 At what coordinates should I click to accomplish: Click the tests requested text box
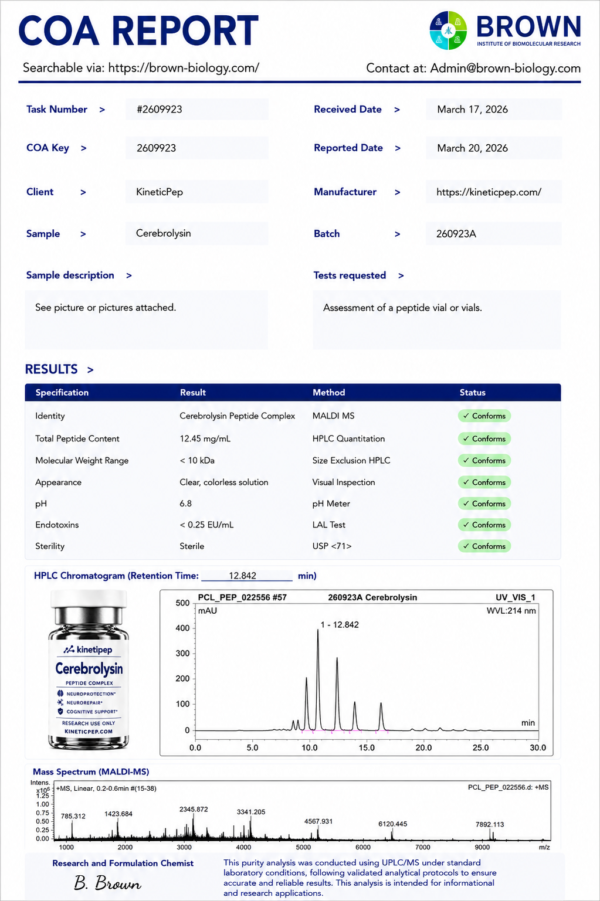point(437,319)
